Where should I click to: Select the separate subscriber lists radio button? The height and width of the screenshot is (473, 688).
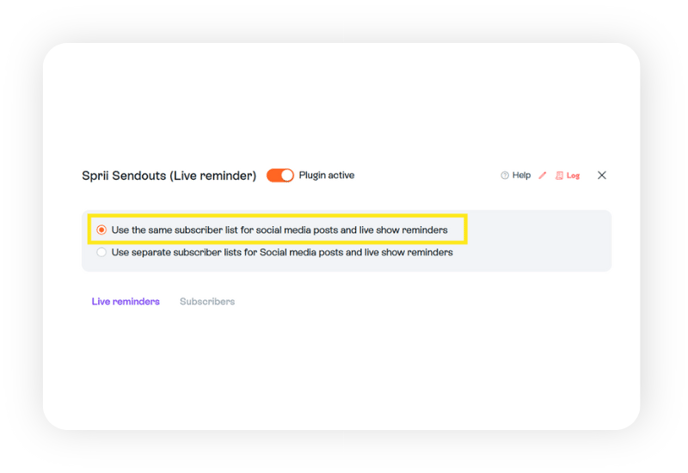[101, 252]
